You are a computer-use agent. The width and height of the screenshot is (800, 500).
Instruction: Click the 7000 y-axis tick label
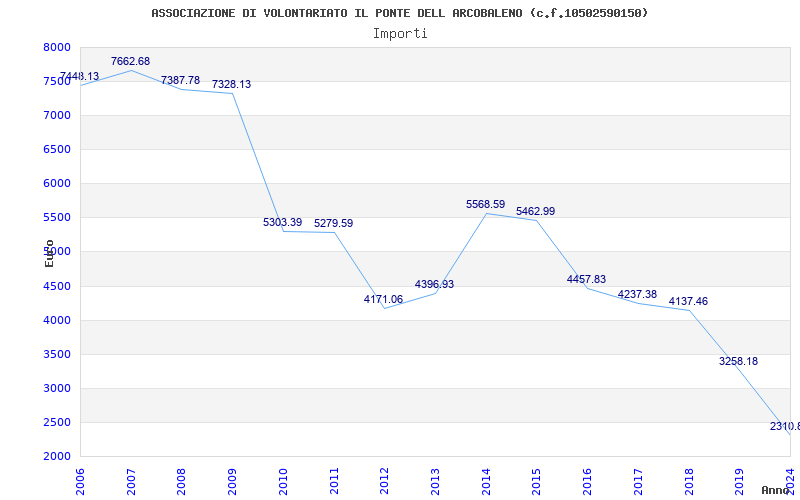[x=58, y=115]
